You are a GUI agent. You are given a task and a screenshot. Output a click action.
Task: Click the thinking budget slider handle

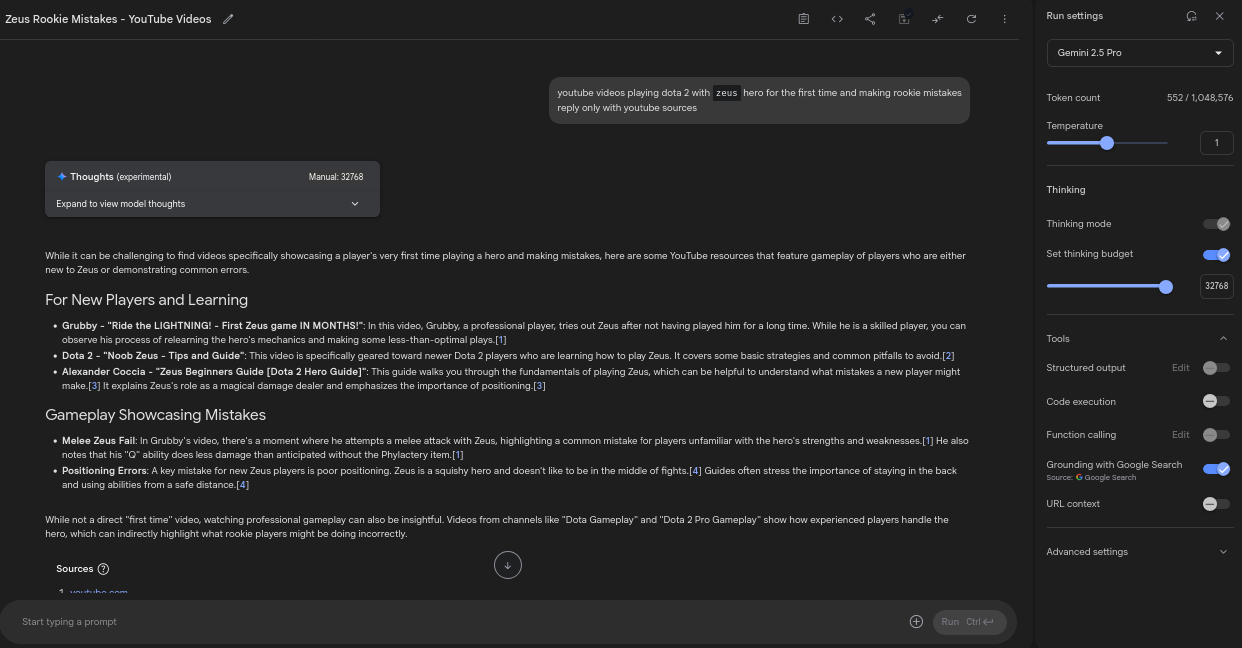pos(1165,286)
